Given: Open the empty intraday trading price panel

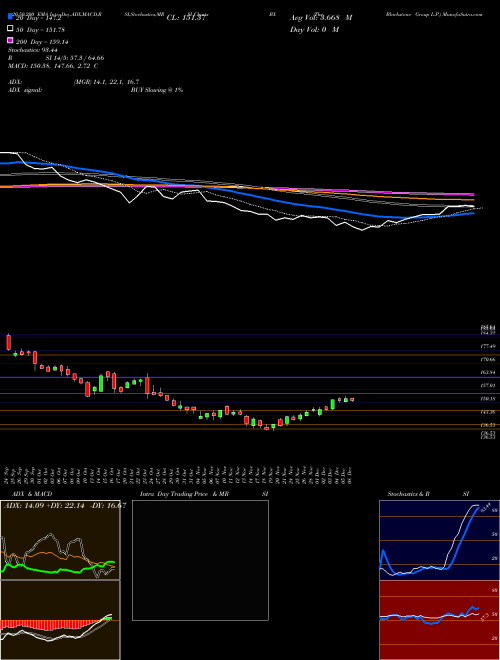Looking at the screenshot, I should [x=200, y=560].
